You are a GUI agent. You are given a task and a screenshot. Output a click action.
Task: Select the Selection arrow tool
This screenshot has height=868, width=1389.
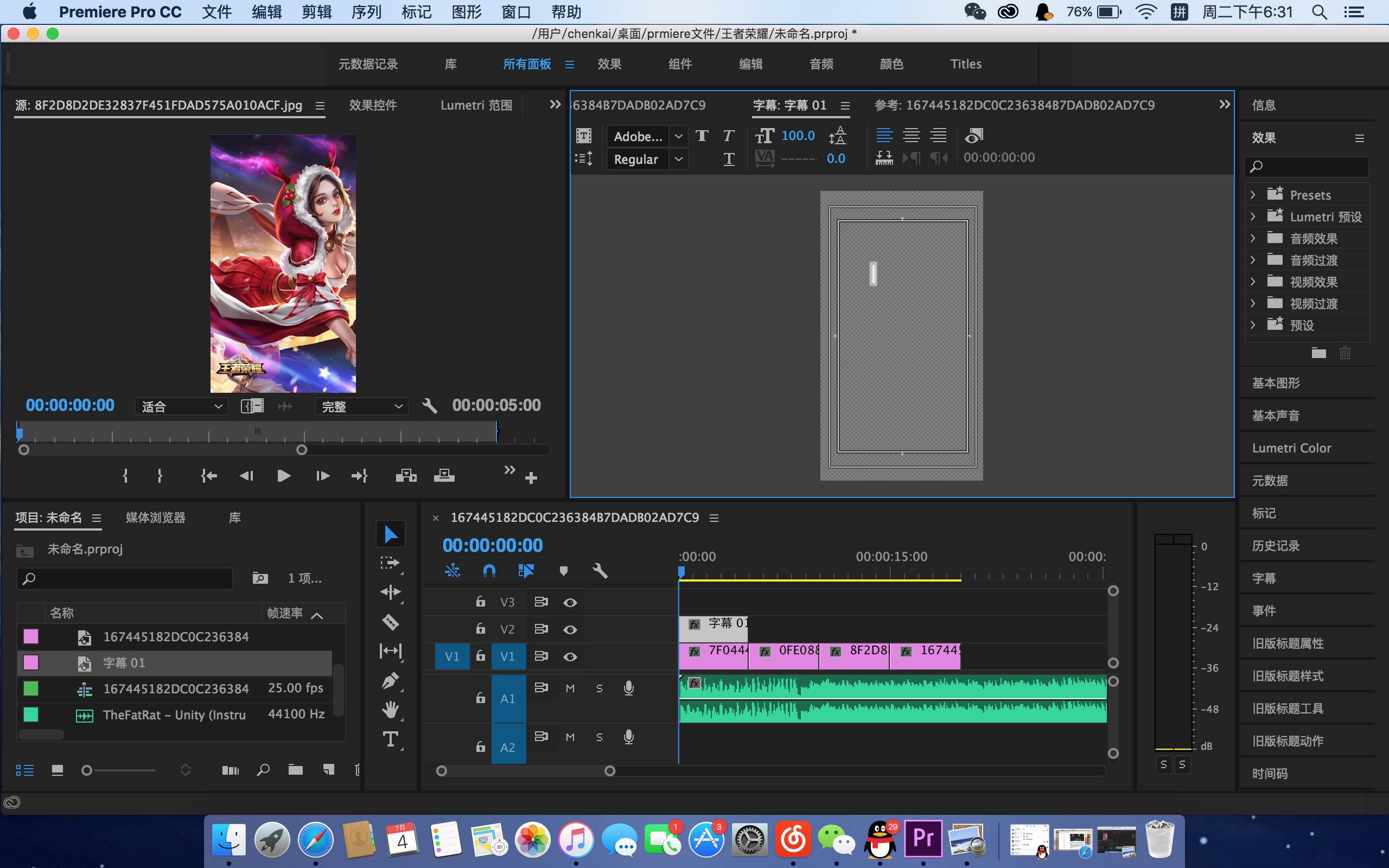(390, 534)
